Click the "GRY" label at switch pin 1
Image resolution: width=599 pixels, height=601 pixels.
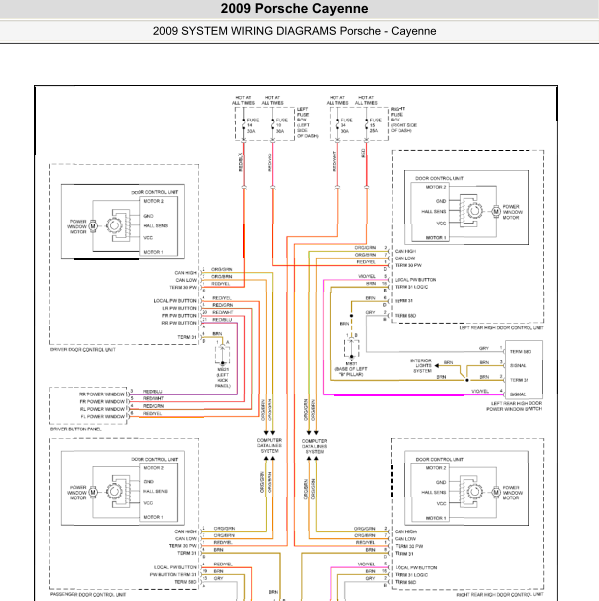click(484, 348)
